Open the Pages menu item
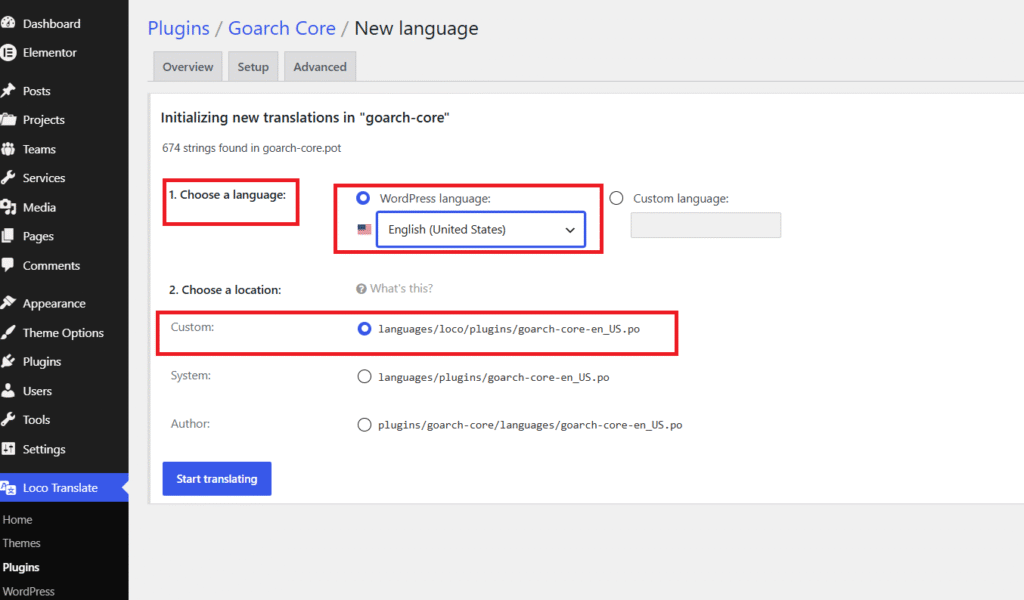The height and width of the screenshot is (600, 1024). (38, 236)
